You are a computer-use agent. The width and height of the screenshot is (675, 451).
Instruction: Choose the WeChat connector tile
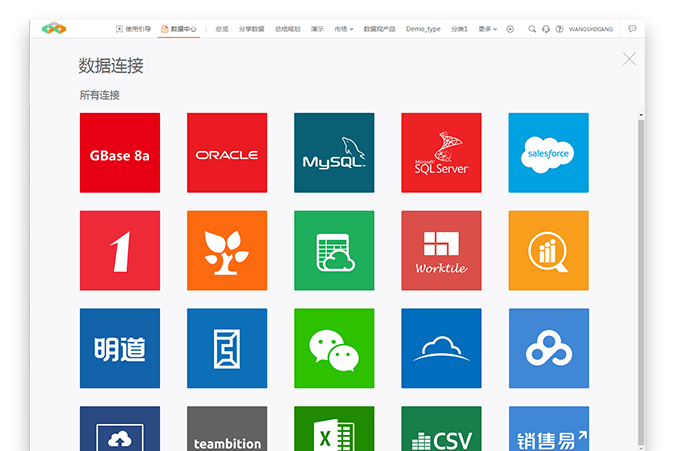tap(334, 348)
